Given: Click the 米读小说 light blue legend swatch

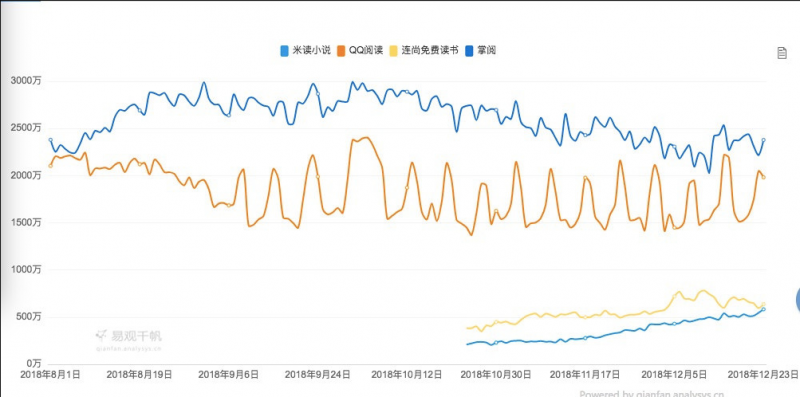Looking at the screenshot, I should point(285,51).
